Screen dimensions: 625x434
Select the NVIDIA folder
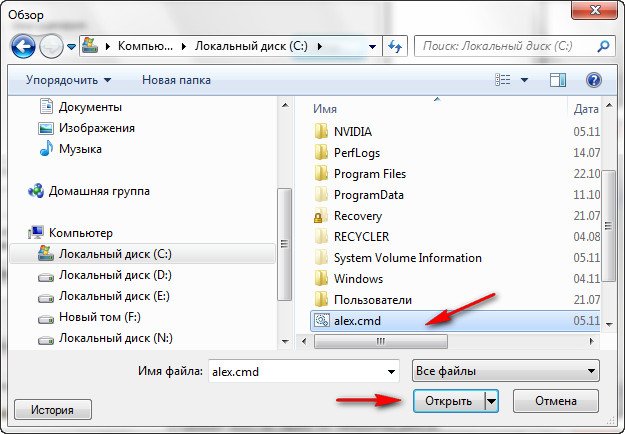click(x=353, y=132)
